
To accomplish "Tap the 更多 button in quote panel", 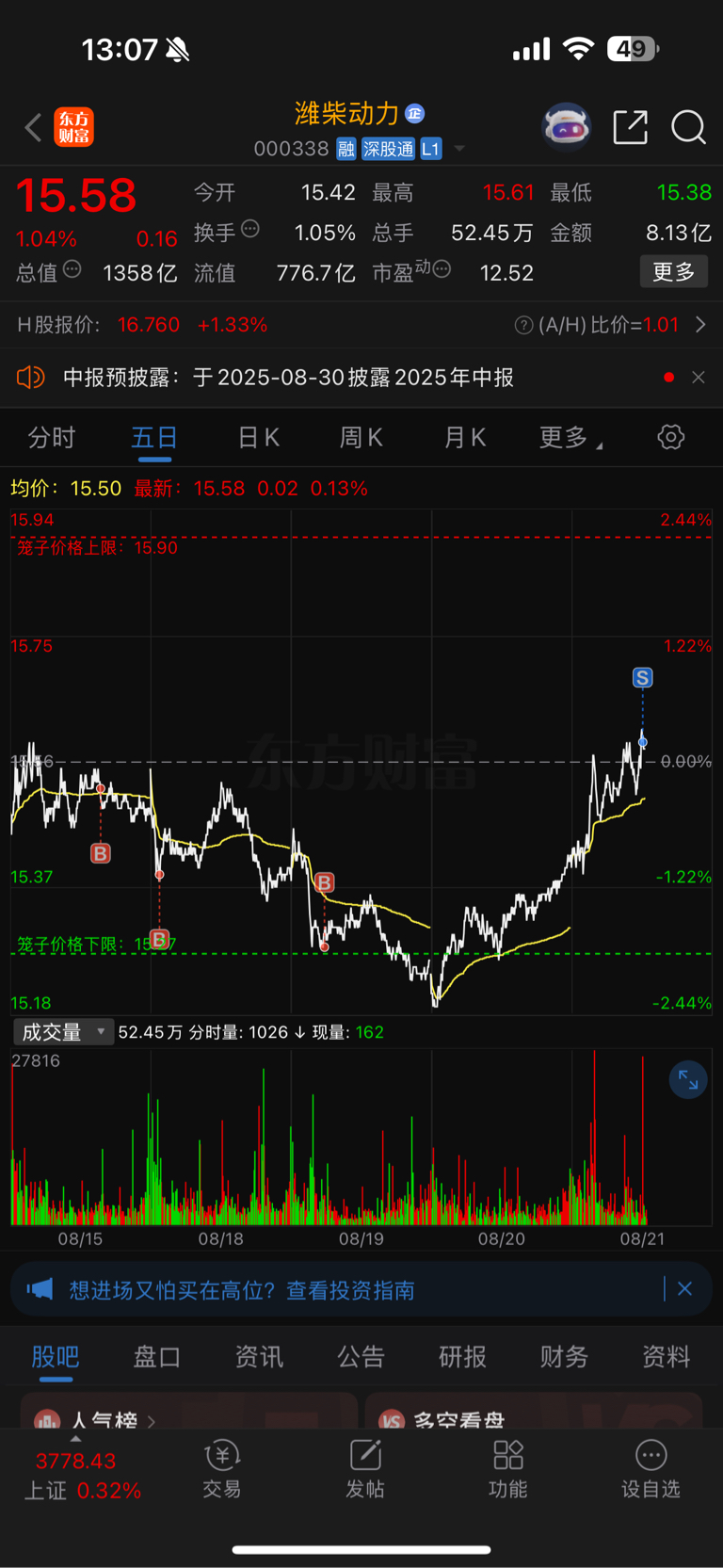I will coord(674,272).
